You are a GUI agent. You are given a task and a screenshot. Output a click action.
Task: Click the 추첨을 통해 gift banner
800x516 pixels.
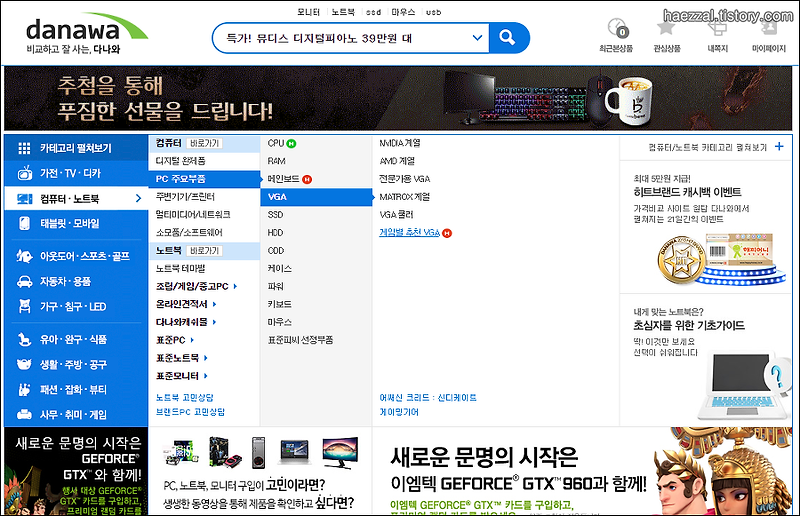[398, 98]
